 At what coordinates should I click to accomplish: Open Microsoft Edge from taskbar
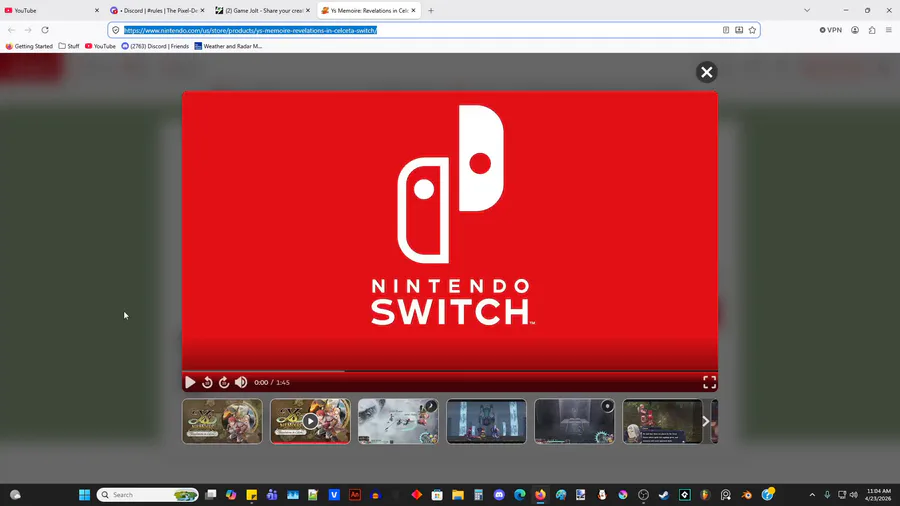click(x=519, y=495)
